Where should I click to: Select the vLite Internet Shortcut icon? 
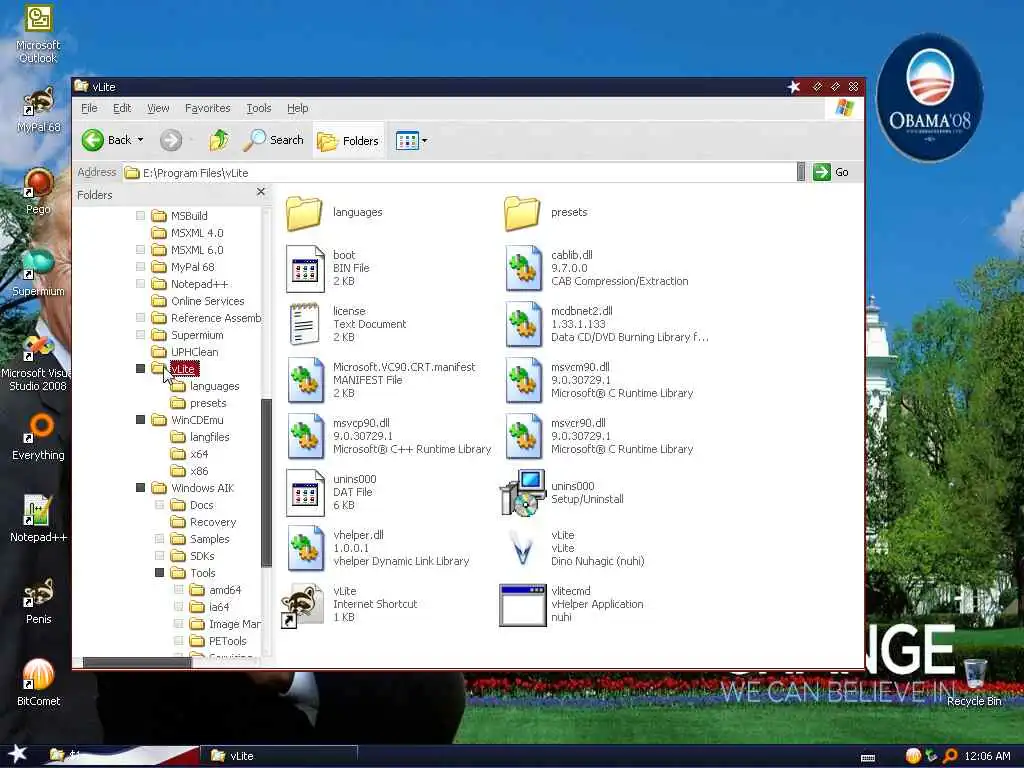(302, 605)
